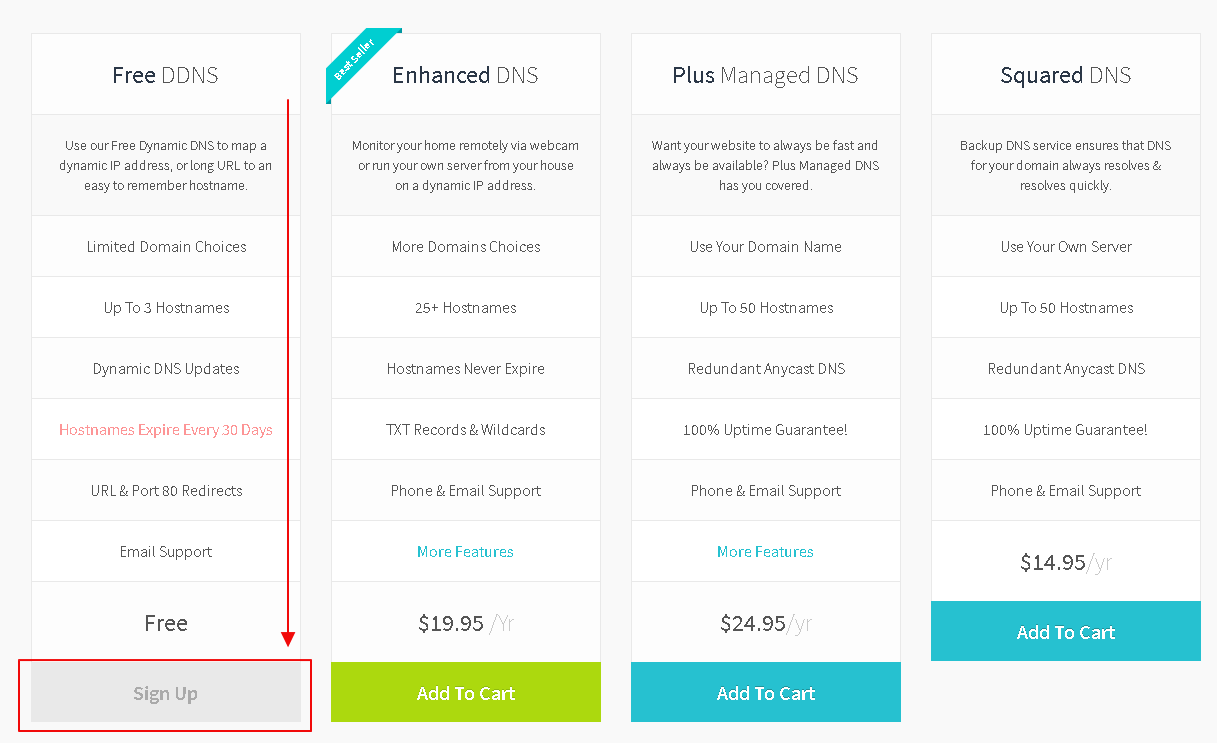The image size is (1217, 743).
Task: Click TXT Records & Wildcards feature
Action: click(x=466, y=430)
